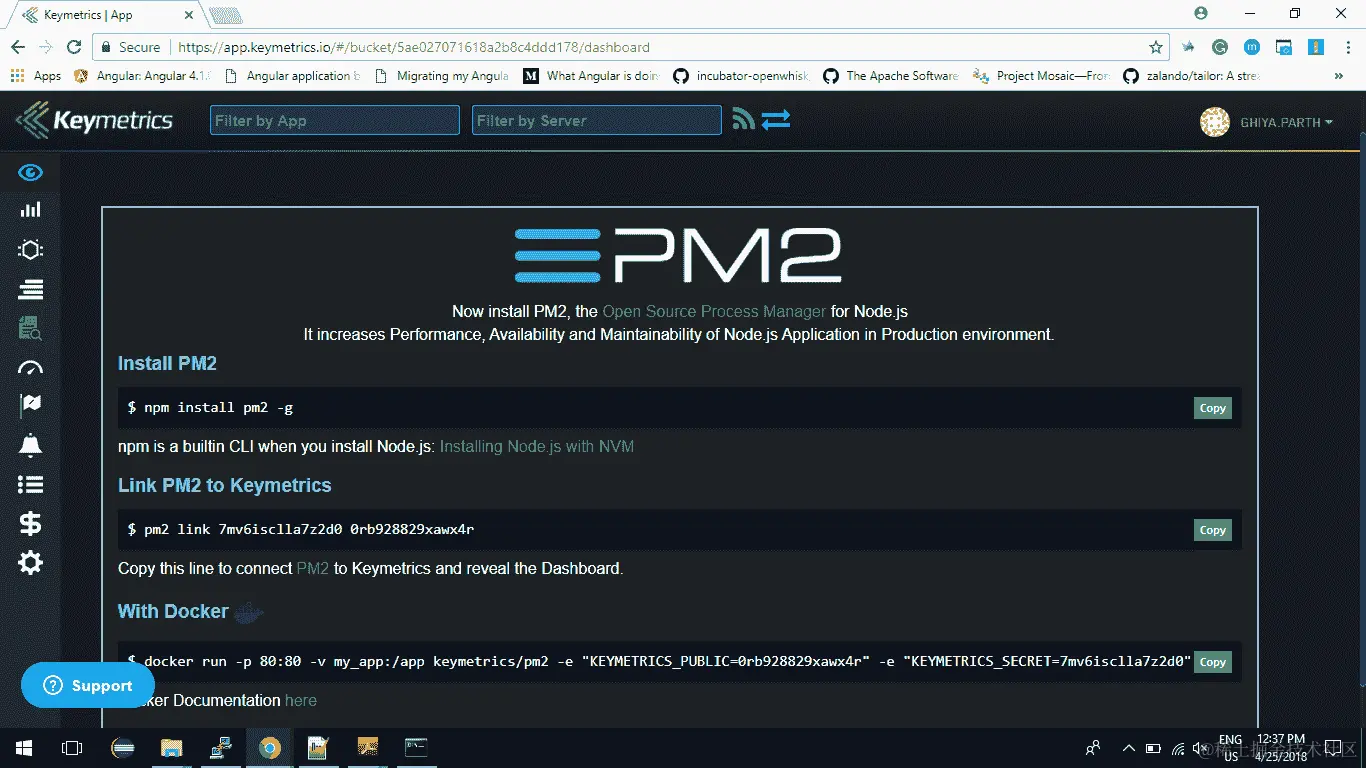Open the Angular application bookmark
This screenshot has width=1366, height=768.
(x=294, y=76)
